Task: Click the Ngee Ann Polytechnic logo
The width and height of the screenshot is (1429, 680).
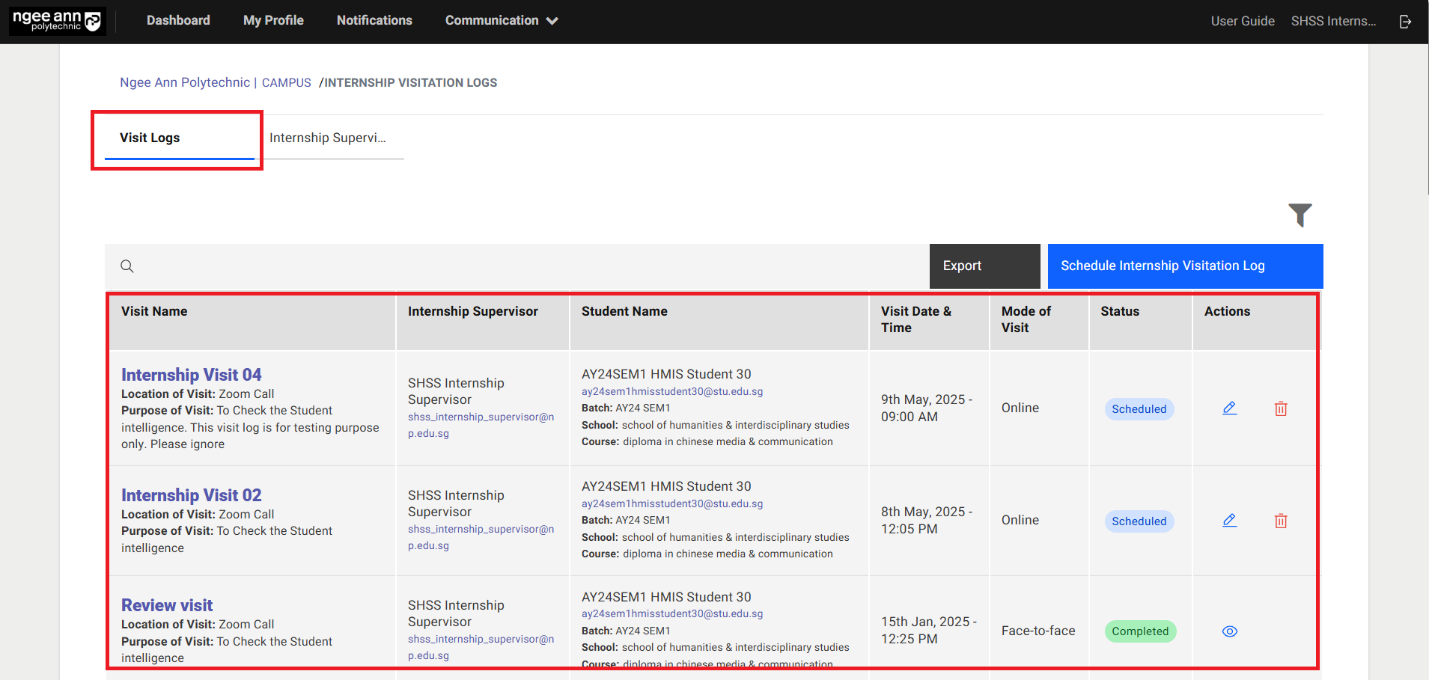Action: click(57, 21)
